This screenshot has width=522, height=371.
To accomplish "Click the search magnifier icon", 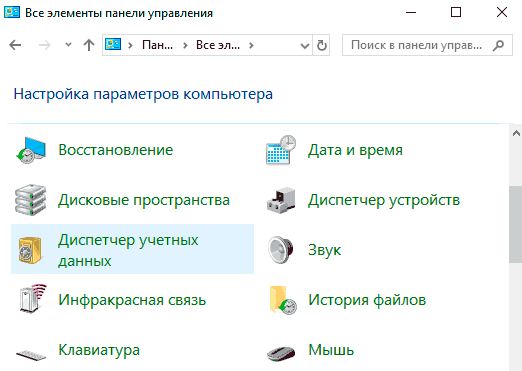I will click(x=498, y=45).
